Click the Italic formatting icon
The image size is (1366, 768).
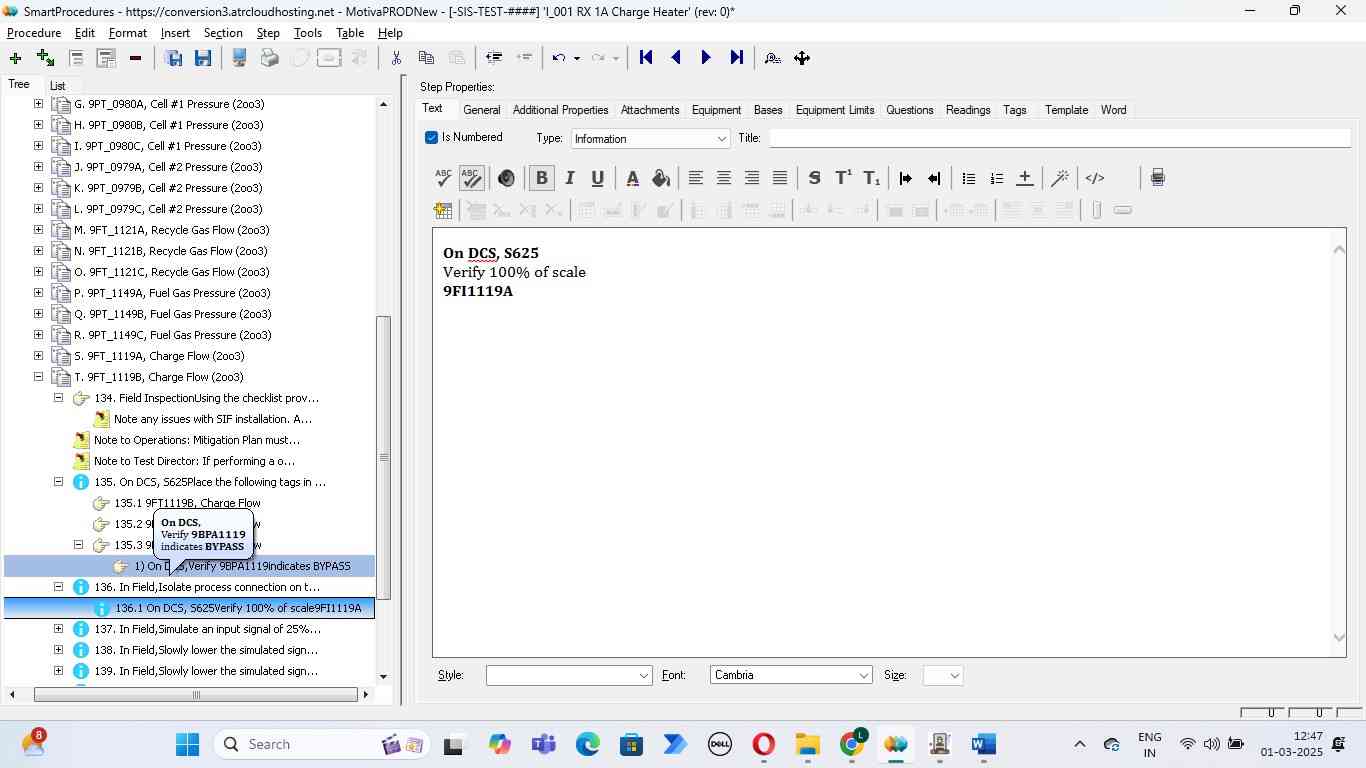tap(569, 178)
